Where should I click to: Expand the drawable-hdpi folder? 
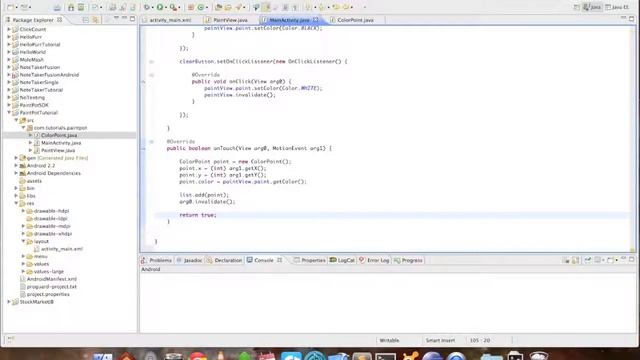pos(23,211)
